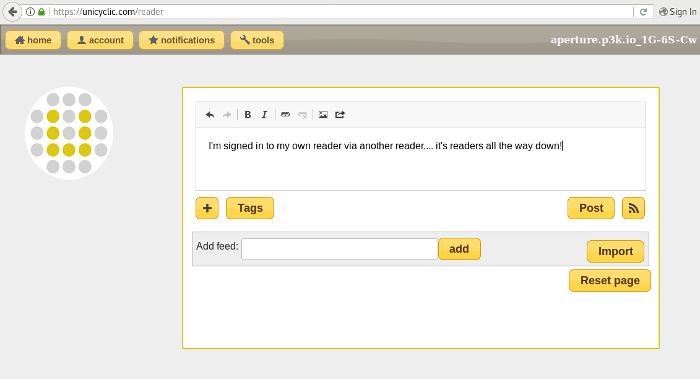The image size is (700, 379).
Task: Toggle italic formatting in the editor
Action: 264,115
